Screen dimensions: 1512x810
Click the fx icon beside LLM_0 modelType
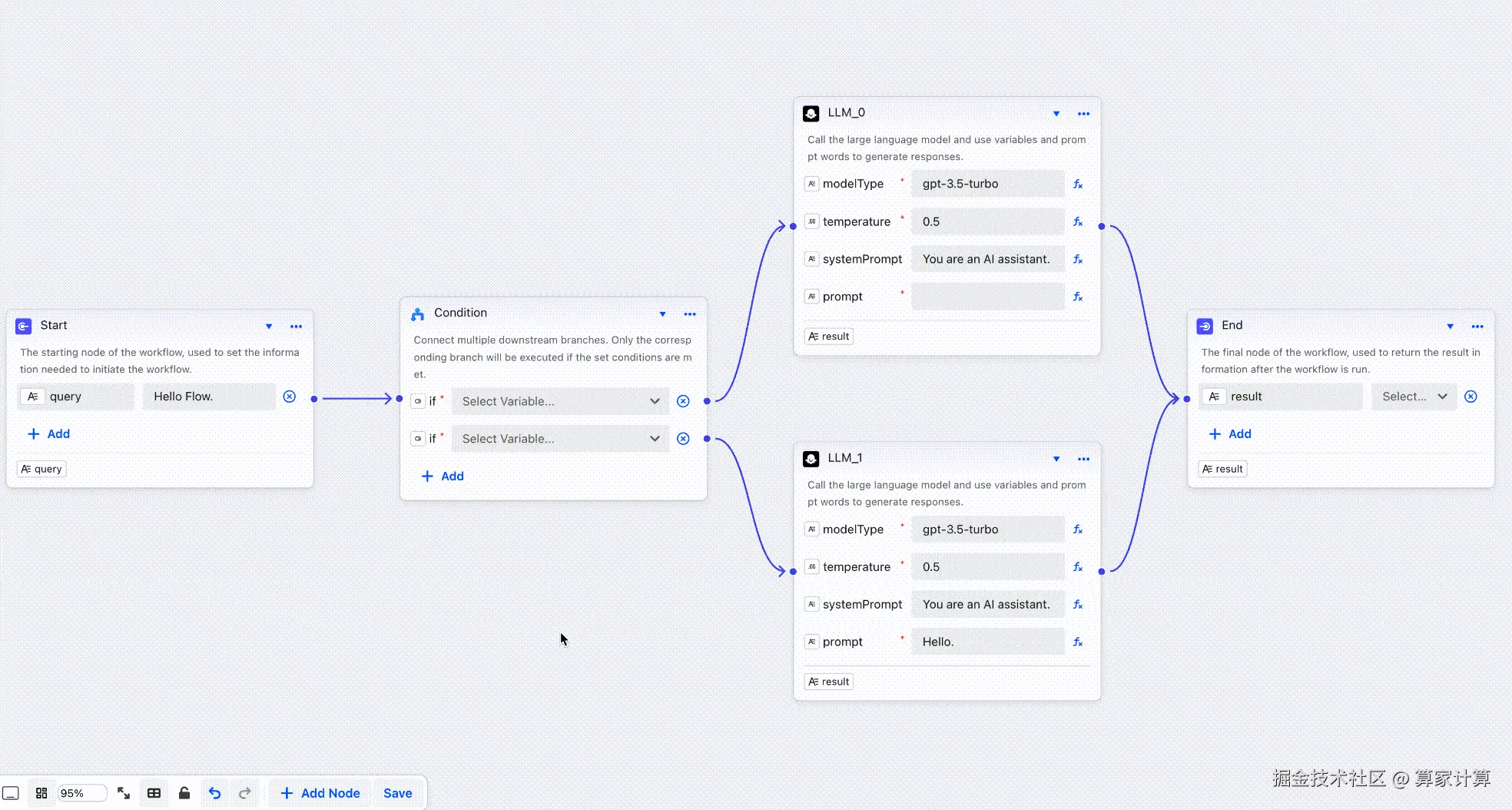(1078, 184)
